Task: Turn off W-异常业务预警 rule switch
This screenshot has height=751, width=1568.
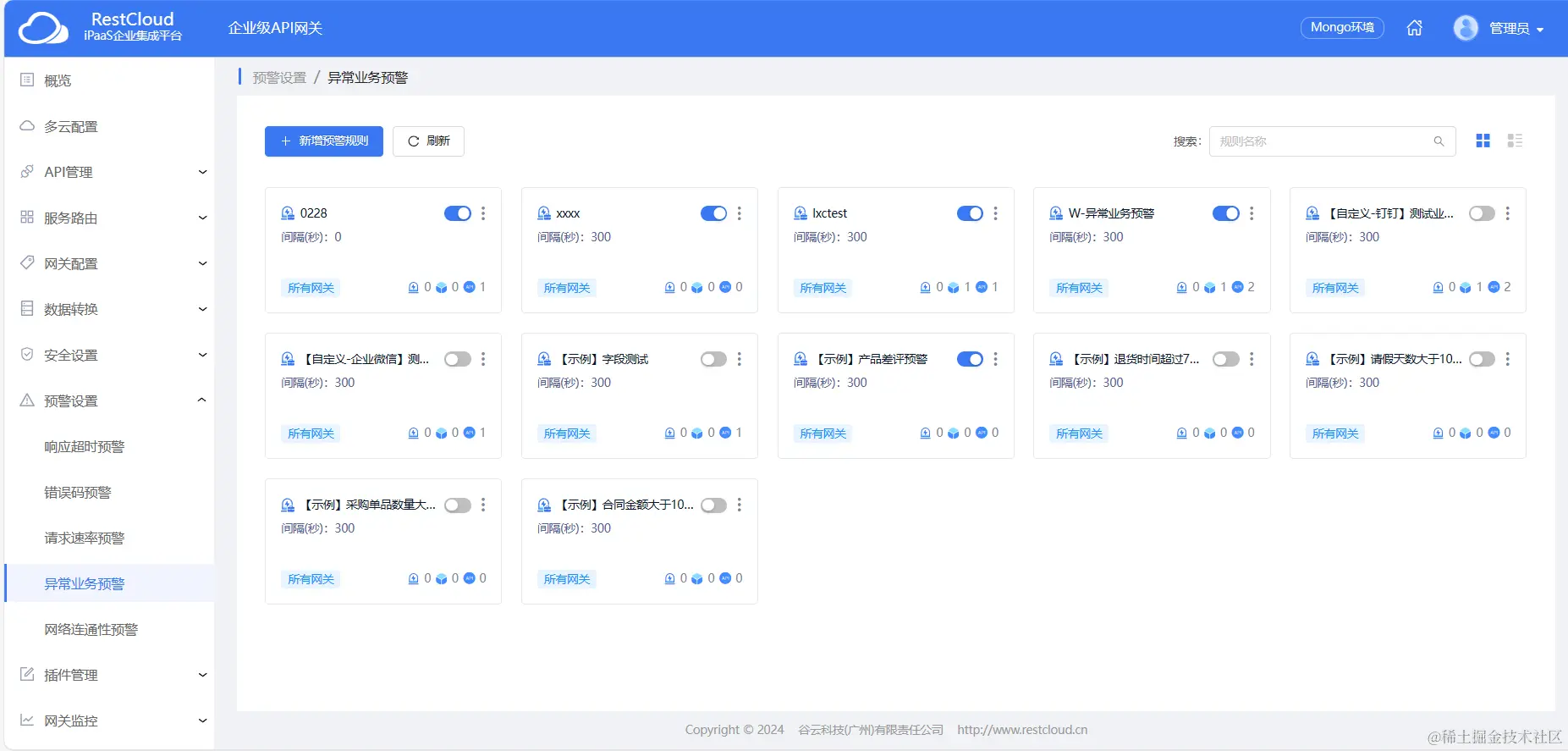Action: 1226,213
